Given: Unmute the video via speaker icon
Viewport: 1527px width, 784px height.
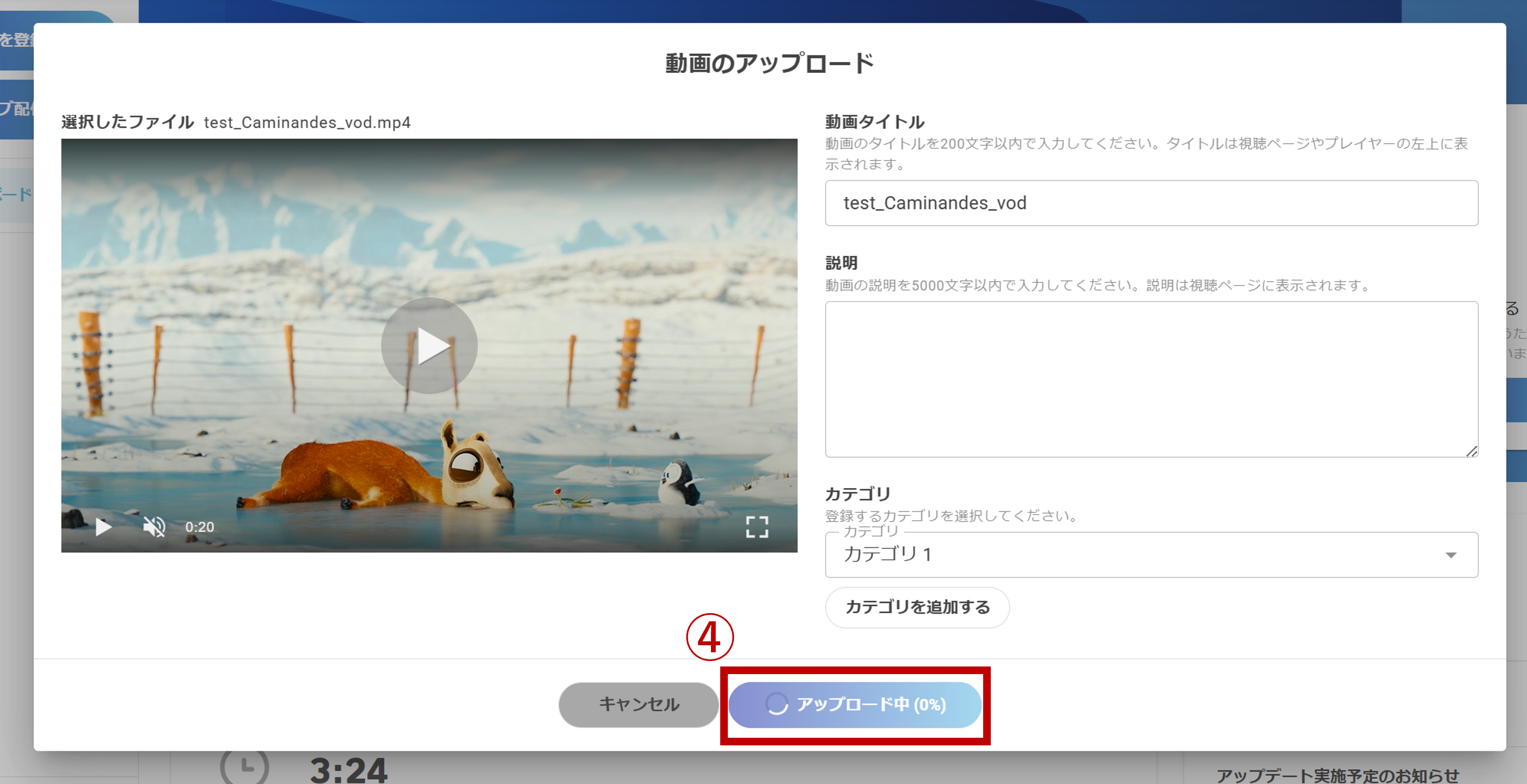Looking at the screenshot, I should point(155,526).
